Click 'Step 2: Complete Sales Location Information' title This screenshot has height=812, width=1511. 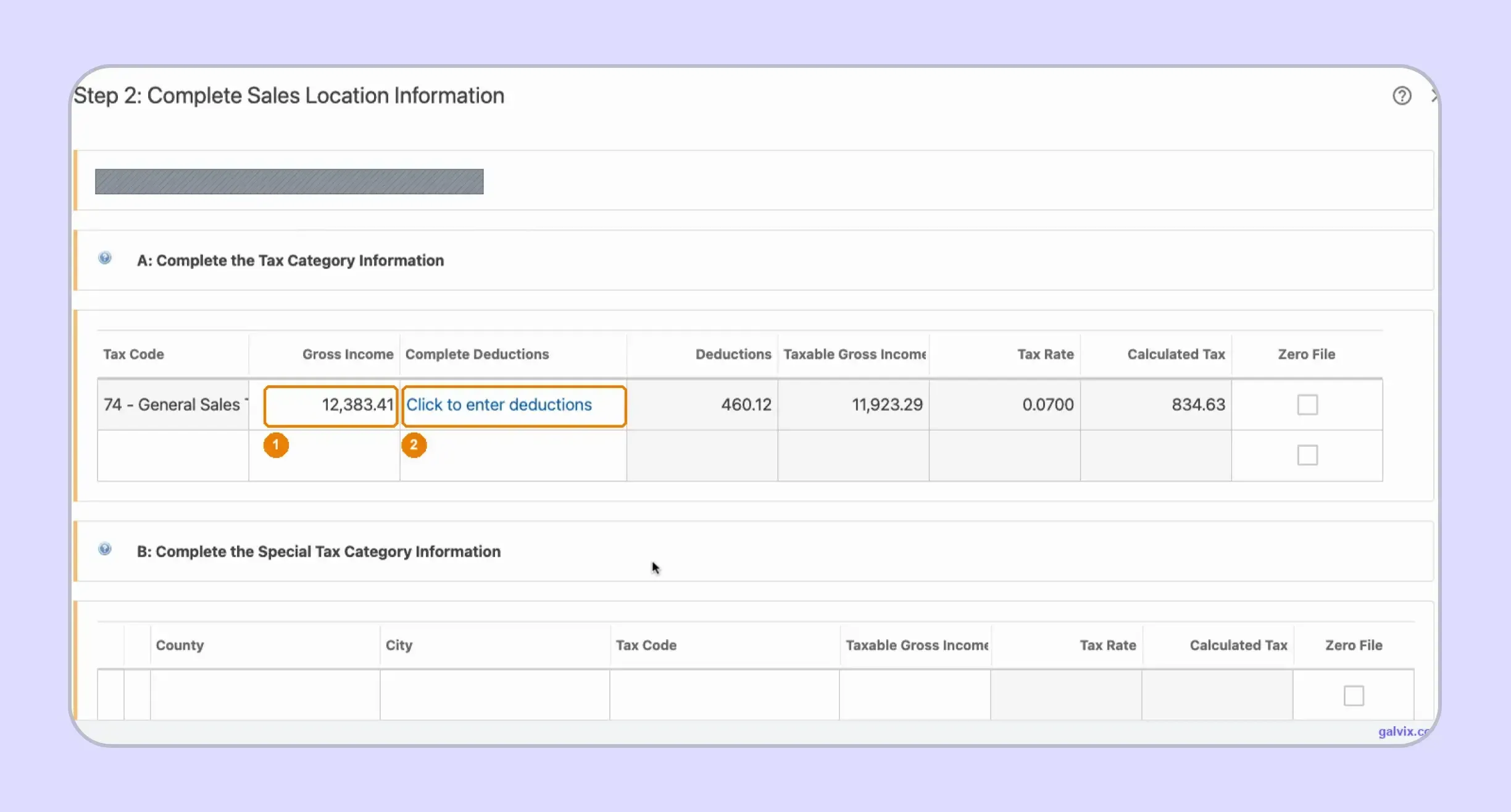289,96
